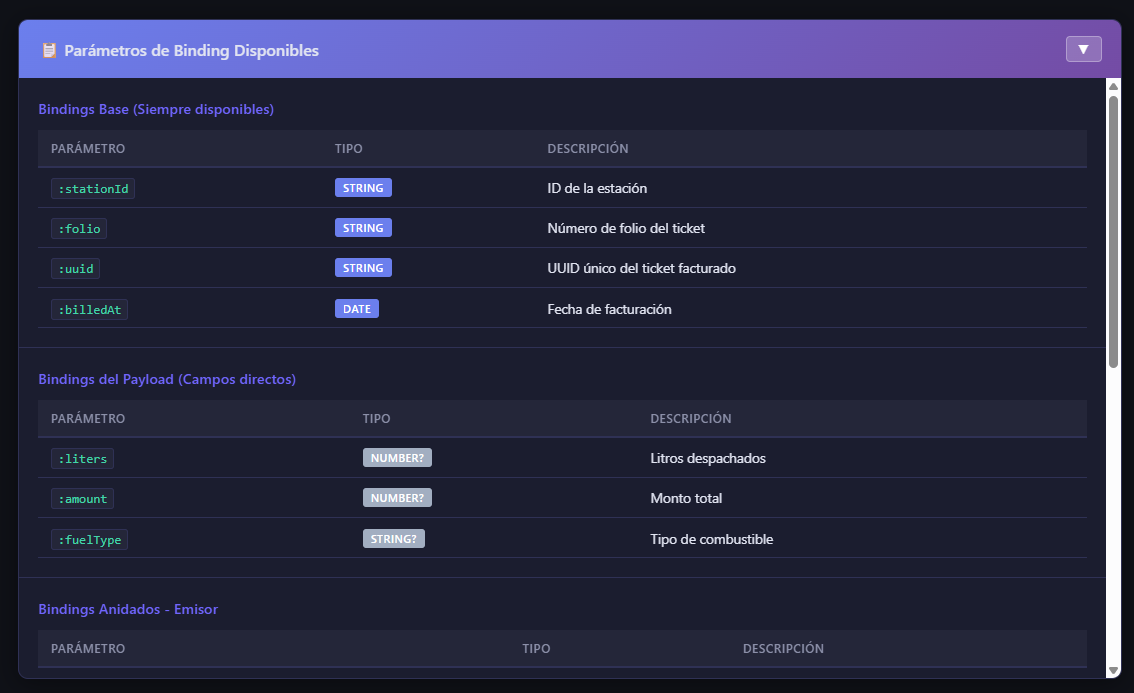Image resolution: width=1134 pixels, height=693 pixels.
Task: Select the :amount parameter tag
Action: (83, 499)
